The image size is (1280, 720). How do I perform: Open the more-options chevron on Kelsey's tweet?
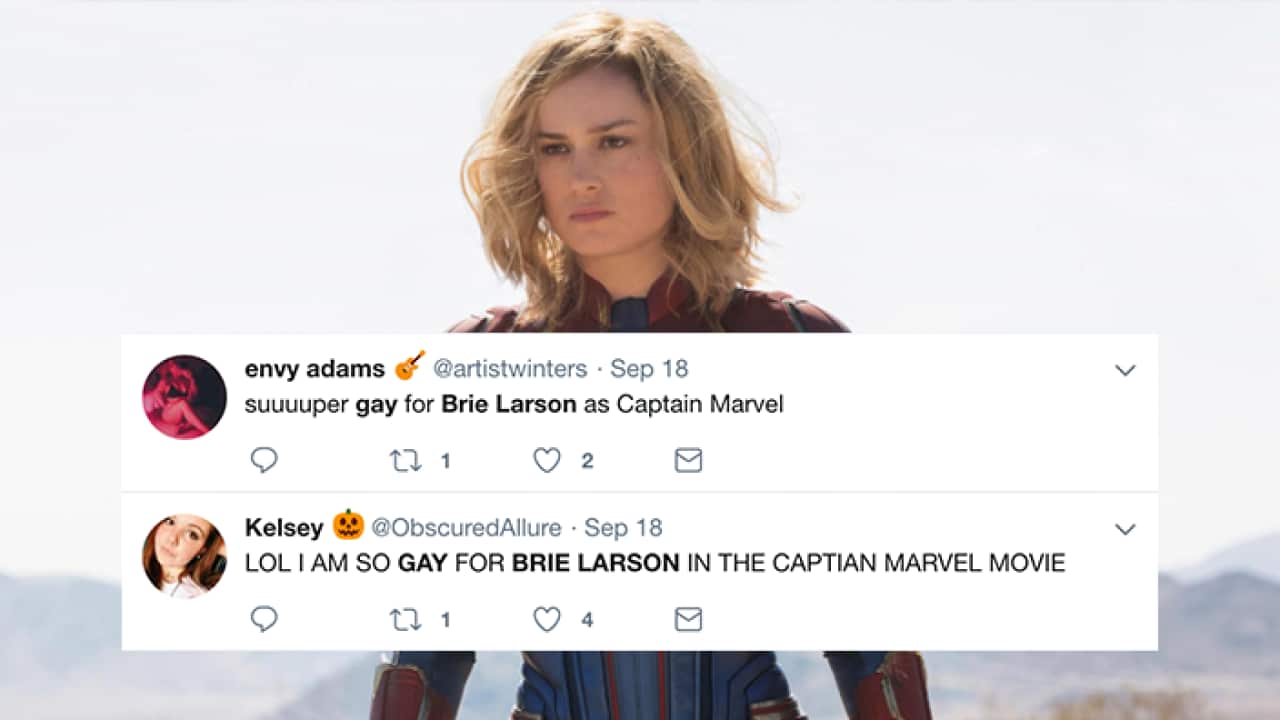point(1125,529)
